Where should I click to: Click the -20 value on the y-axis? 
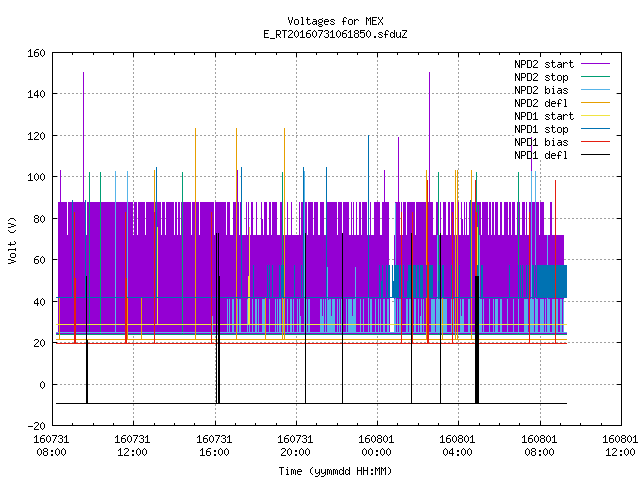(36, 426)
